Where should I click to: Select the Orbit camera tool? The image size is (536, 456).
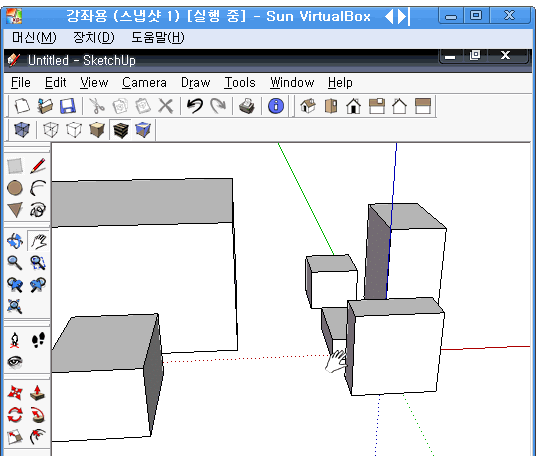15,241
